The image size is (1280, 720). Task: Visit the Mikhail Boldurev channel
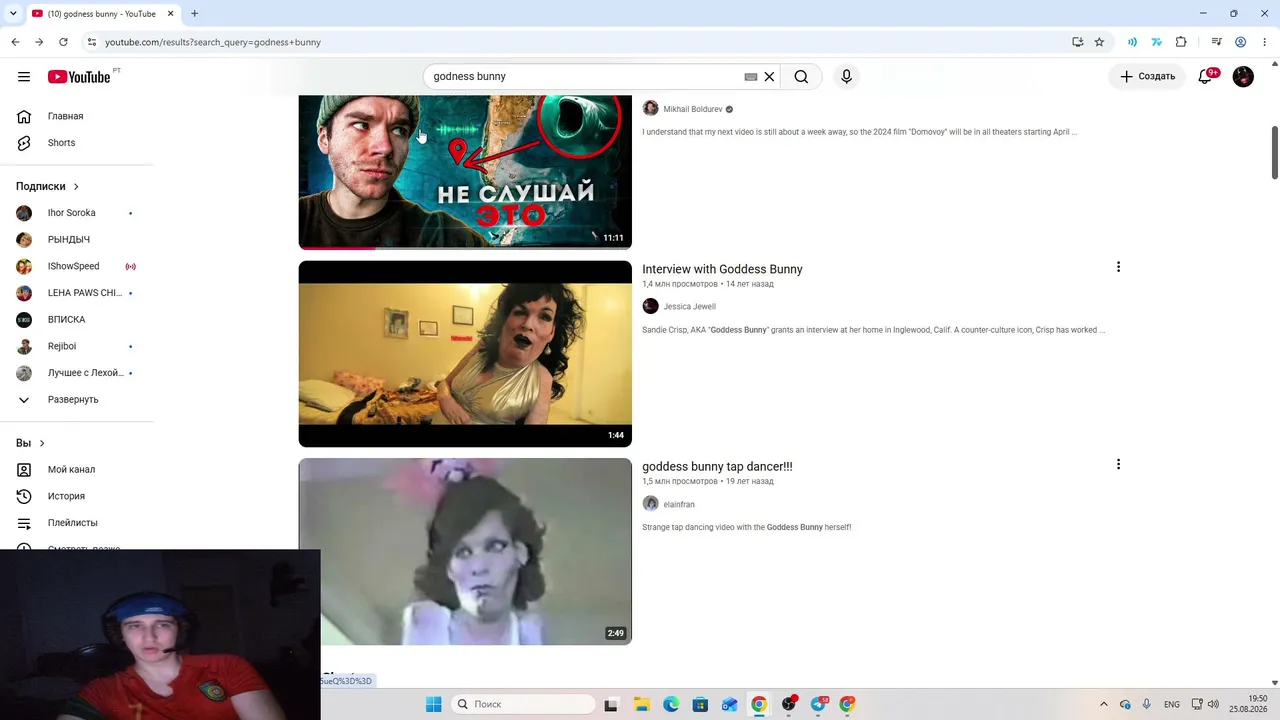(x=692, y=109)
